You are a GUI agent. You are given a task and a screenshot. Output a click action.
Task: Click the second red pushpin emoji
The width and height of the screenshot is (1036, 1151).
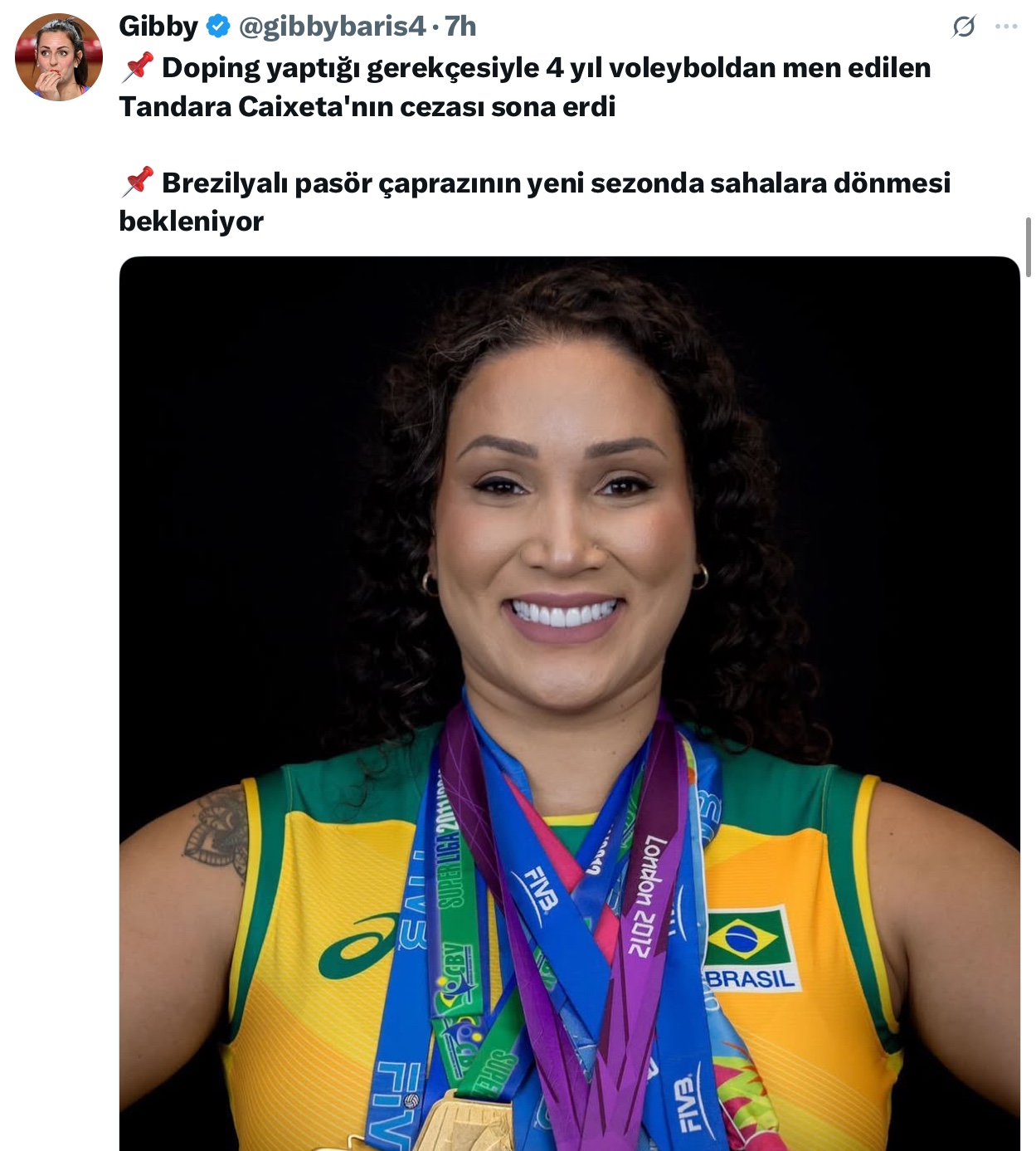pos(137,182)
